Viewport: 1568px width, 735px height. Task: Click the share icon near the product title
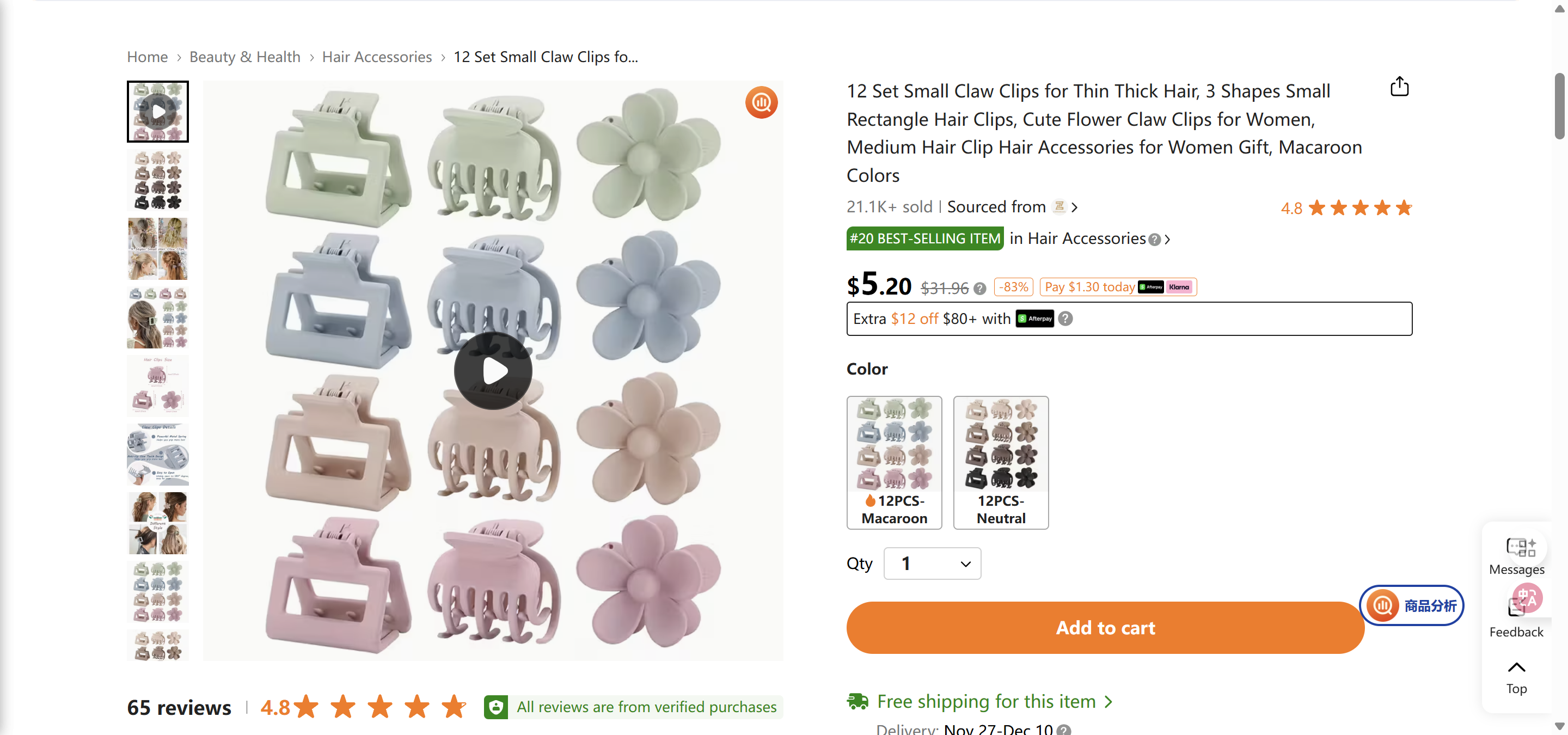1399,87
